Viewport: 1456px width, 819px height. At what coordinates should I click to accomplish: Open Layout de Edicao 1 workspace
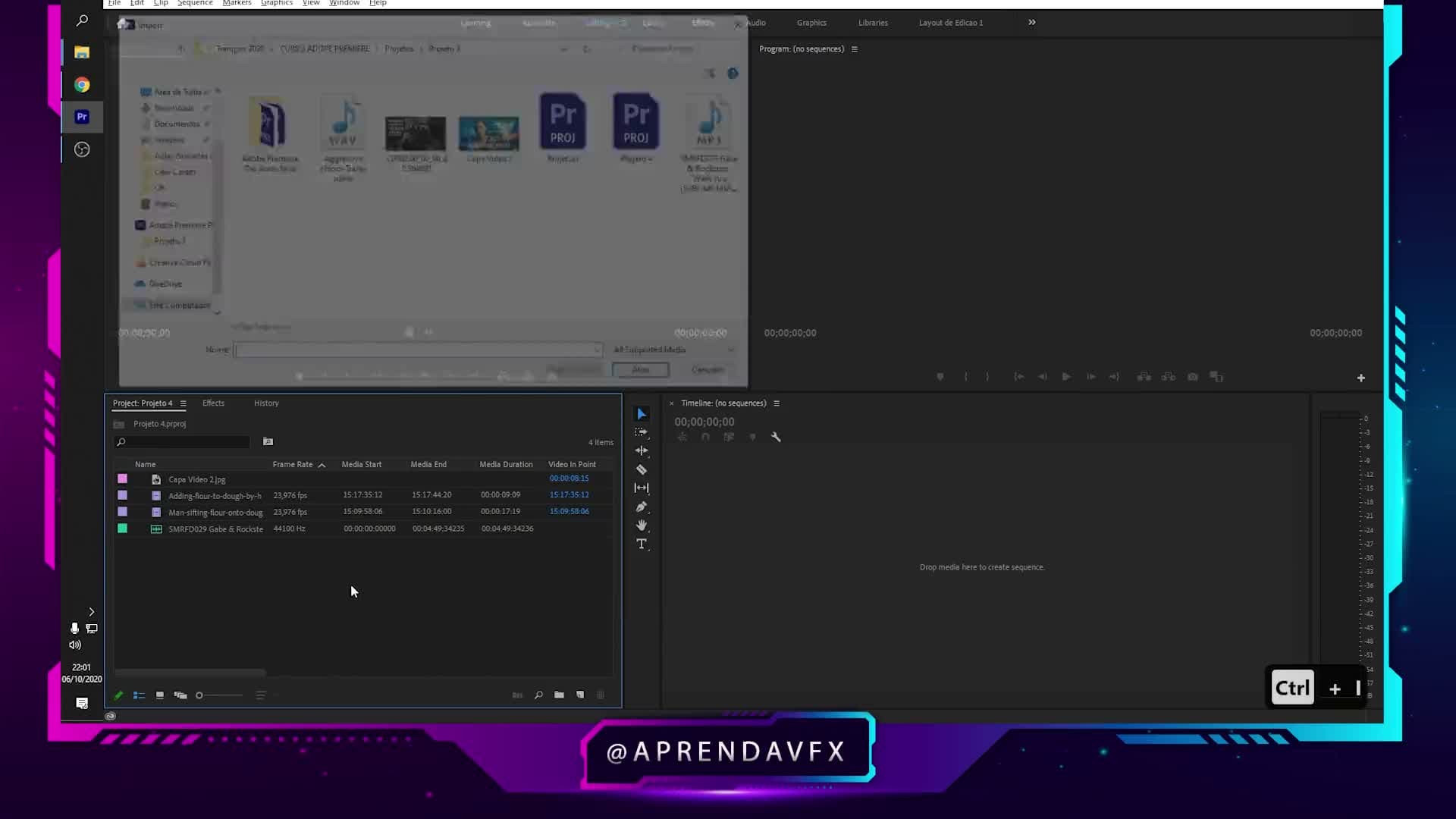951,23
